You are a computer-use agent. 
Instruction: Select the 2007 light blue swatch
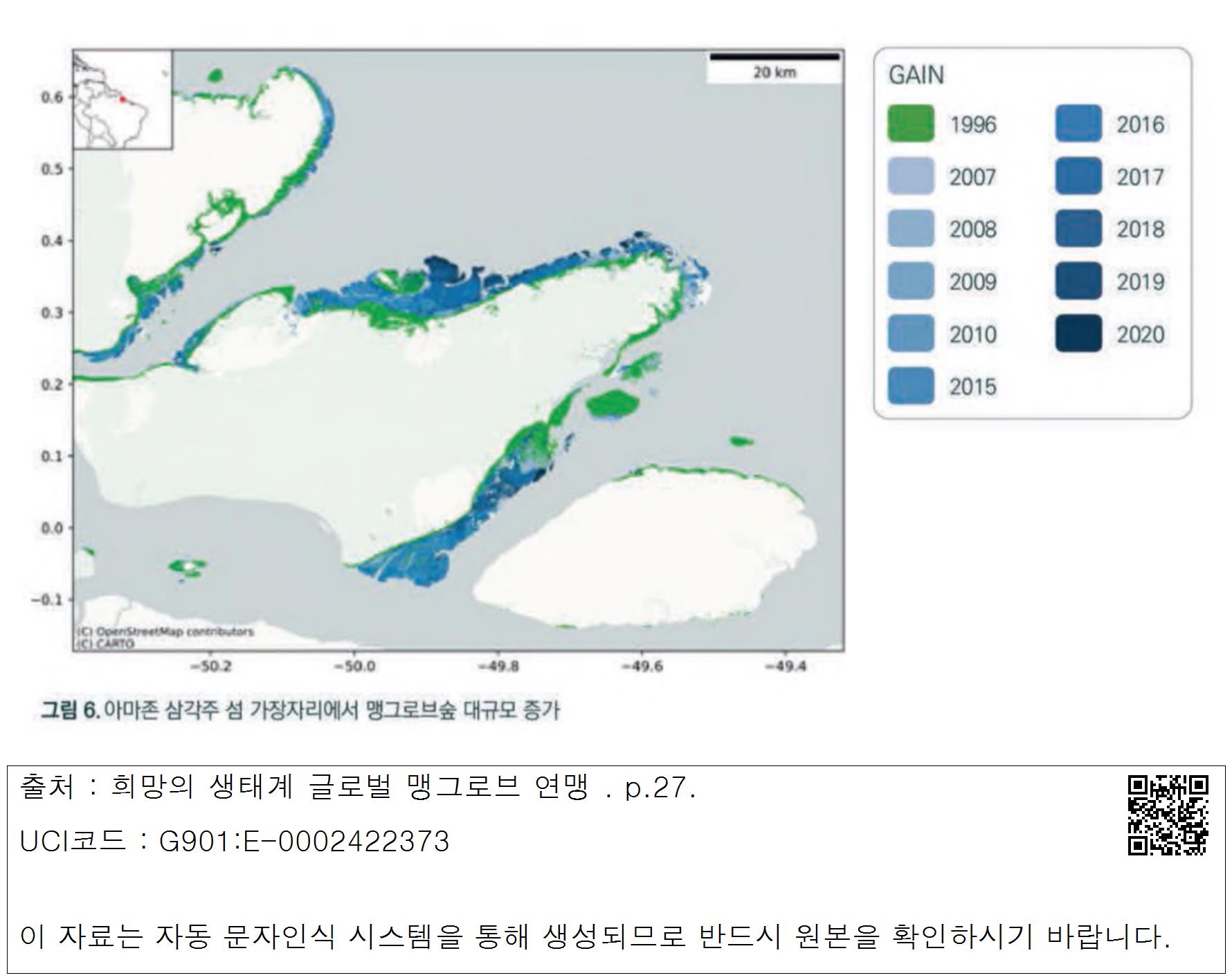click(910, 177)
